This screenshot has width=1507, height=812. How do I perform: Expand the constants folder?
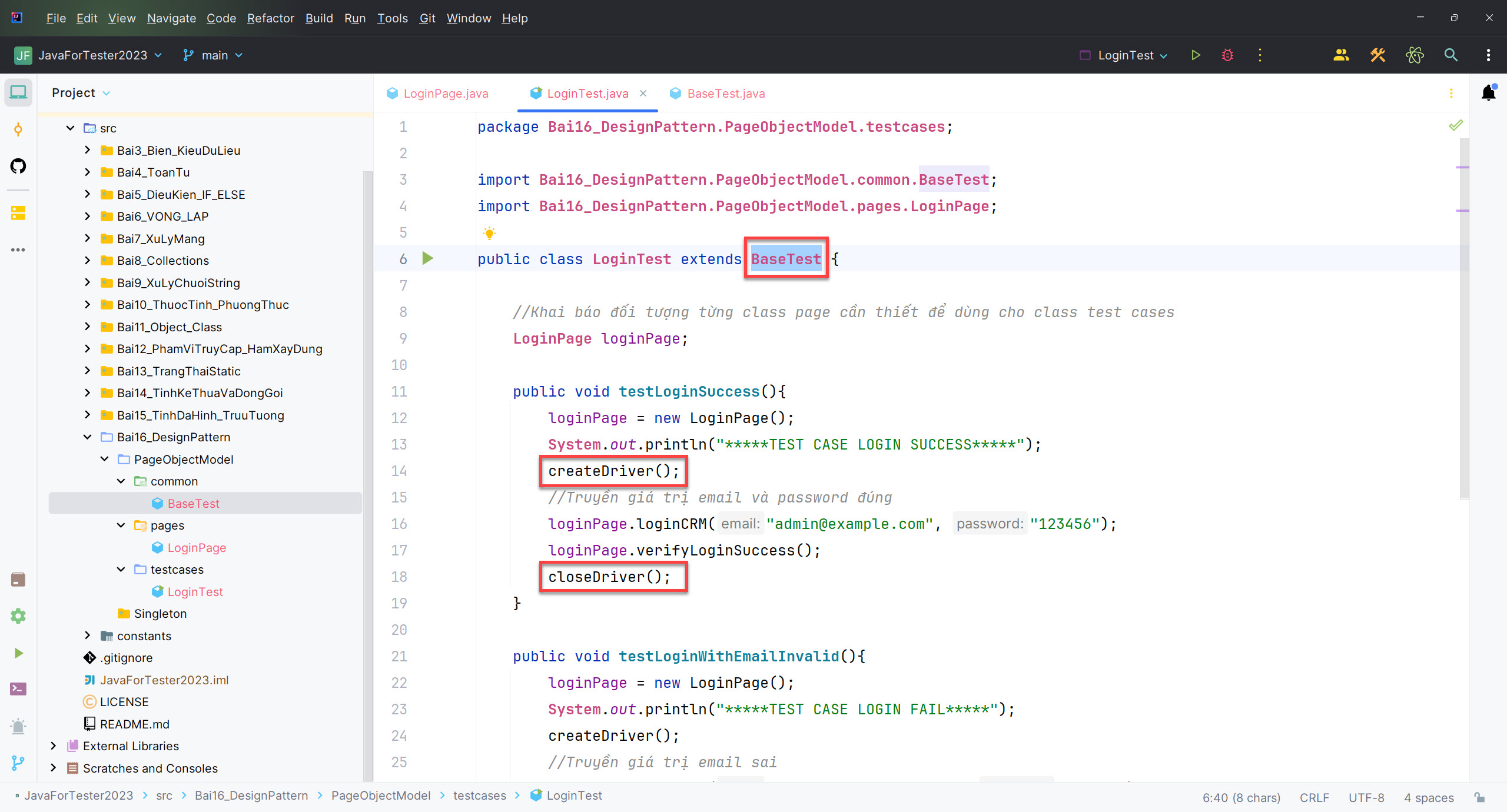[x=87, y=636]
